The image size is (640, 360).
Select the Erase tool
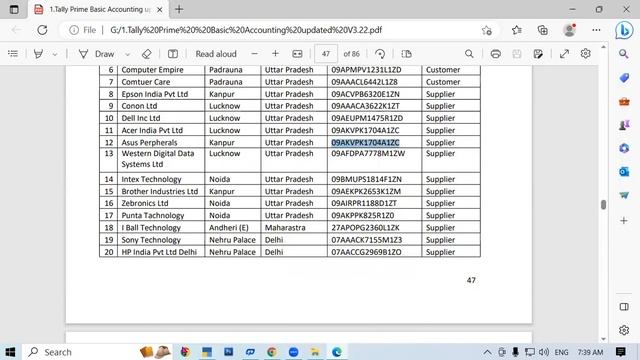(147, 53)
